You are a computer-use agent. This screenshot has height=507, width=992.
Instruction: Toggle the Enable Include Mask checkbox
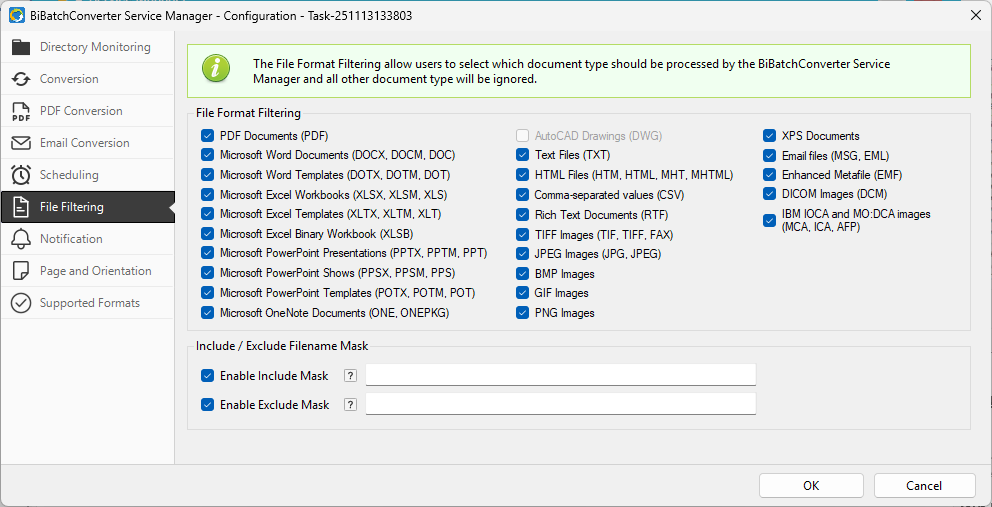click(x=208, y=376)
